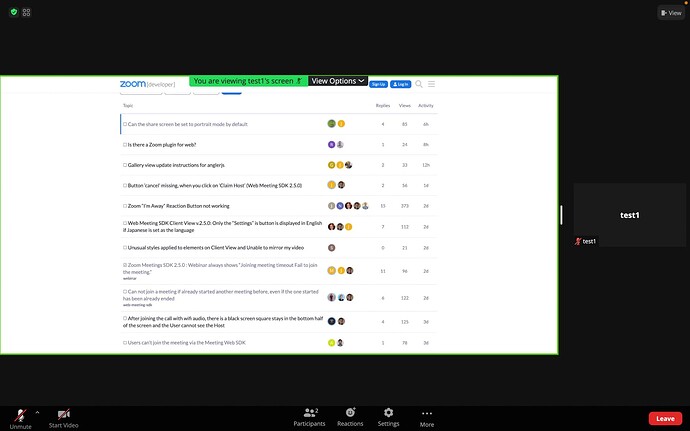Viewport: 690px width, 431px height.
Task: Click the Zoom developer logo
Action: tap(147, 84)
